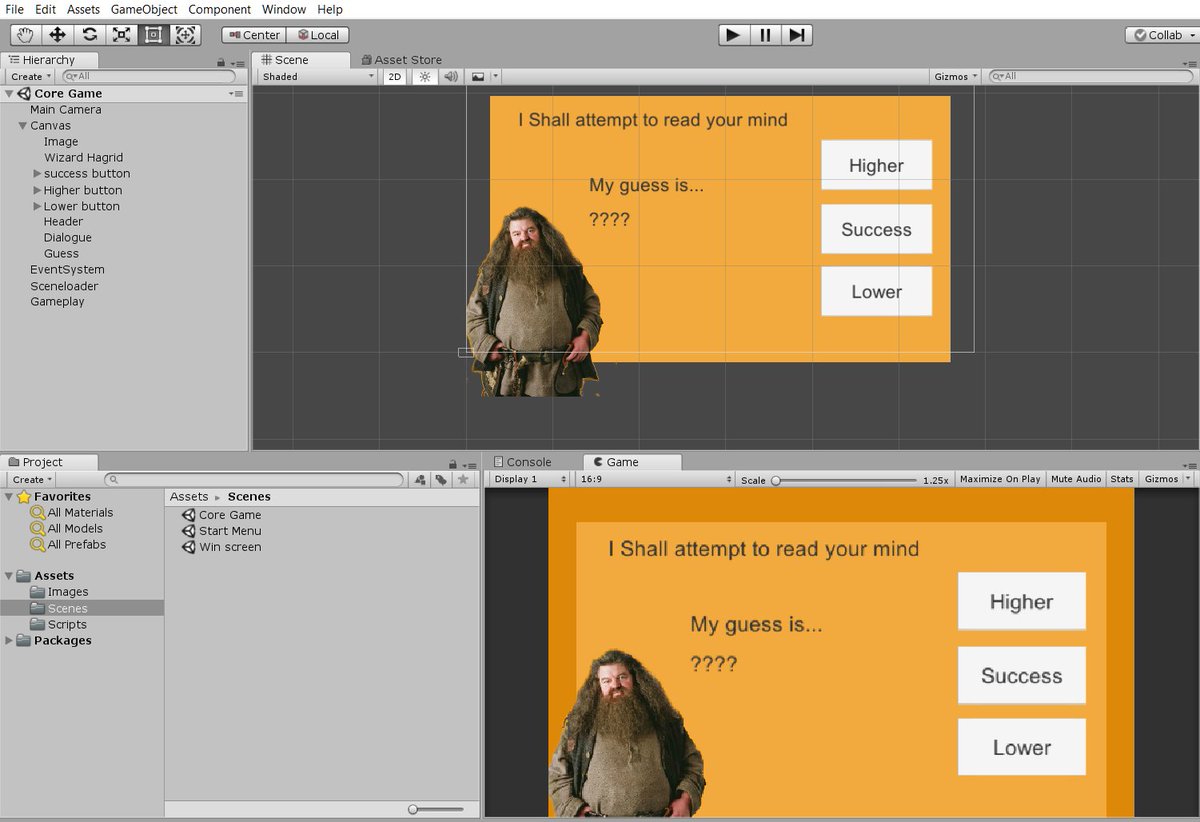Click Search by Label icon in Project
The height and width of the screenshot is (822, 1200).
(441, 480)
